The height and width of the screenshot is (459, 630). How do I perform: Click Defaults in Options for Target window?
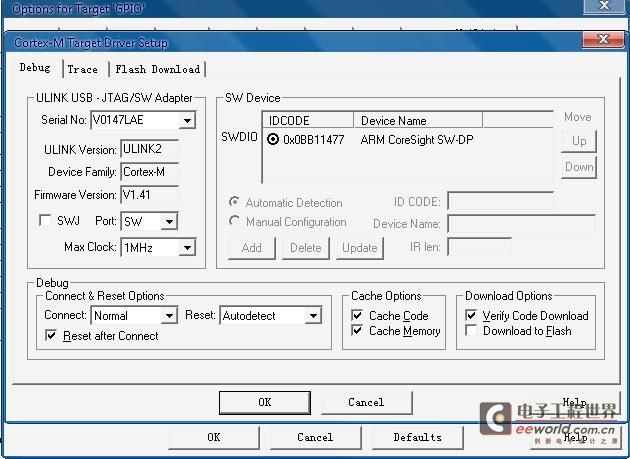417,437
